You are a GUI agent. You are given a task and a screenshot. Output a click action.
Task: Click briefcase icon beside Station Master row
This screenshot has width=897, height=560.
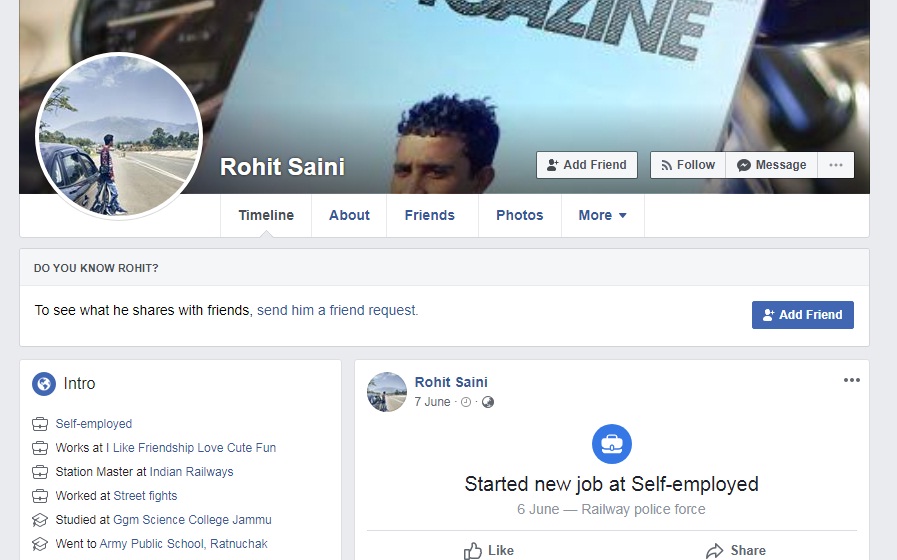click(x=40, y=472)
